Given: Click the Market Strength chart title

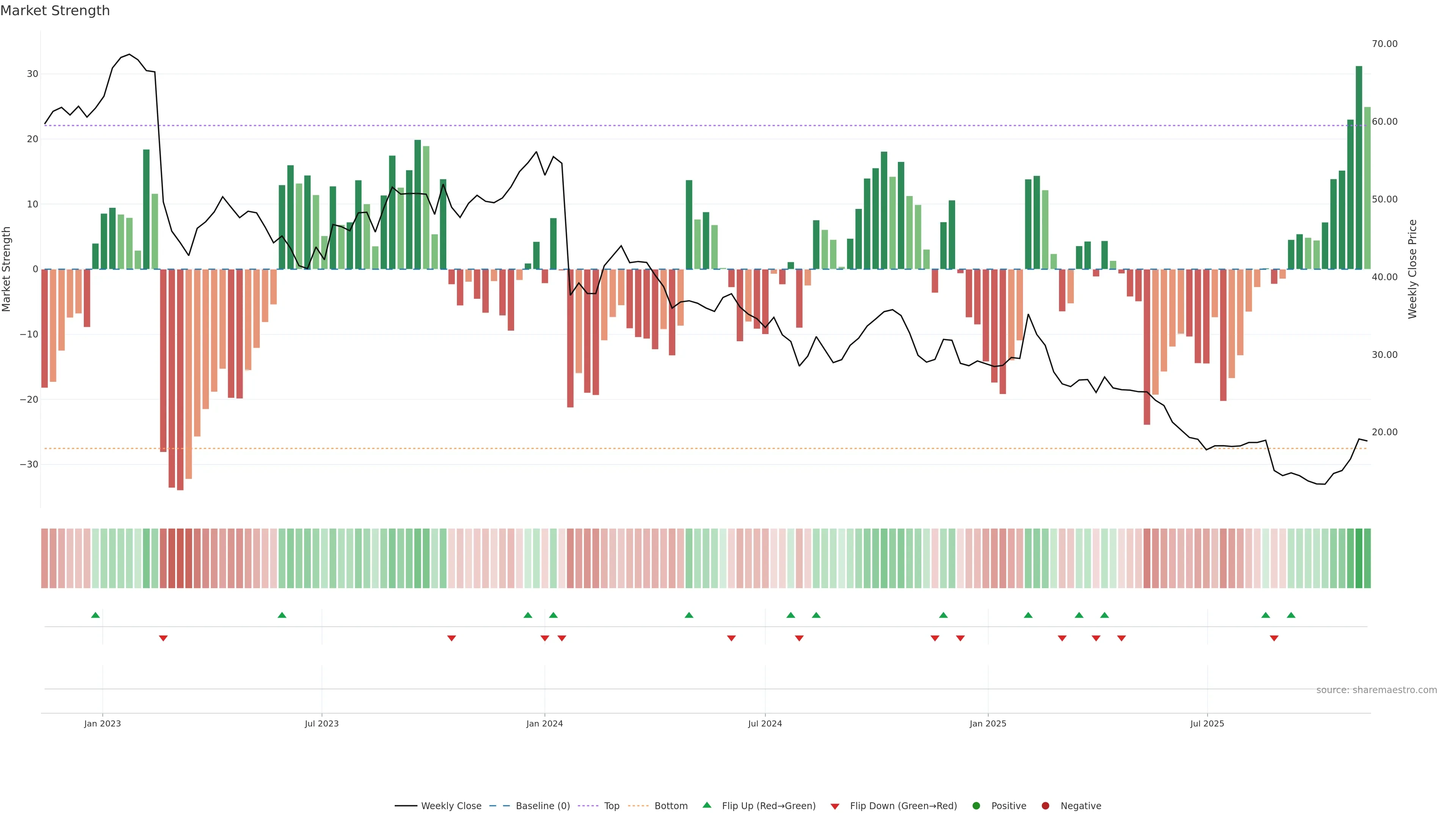Looking at the screenshot, I should (x=55, y=11).
